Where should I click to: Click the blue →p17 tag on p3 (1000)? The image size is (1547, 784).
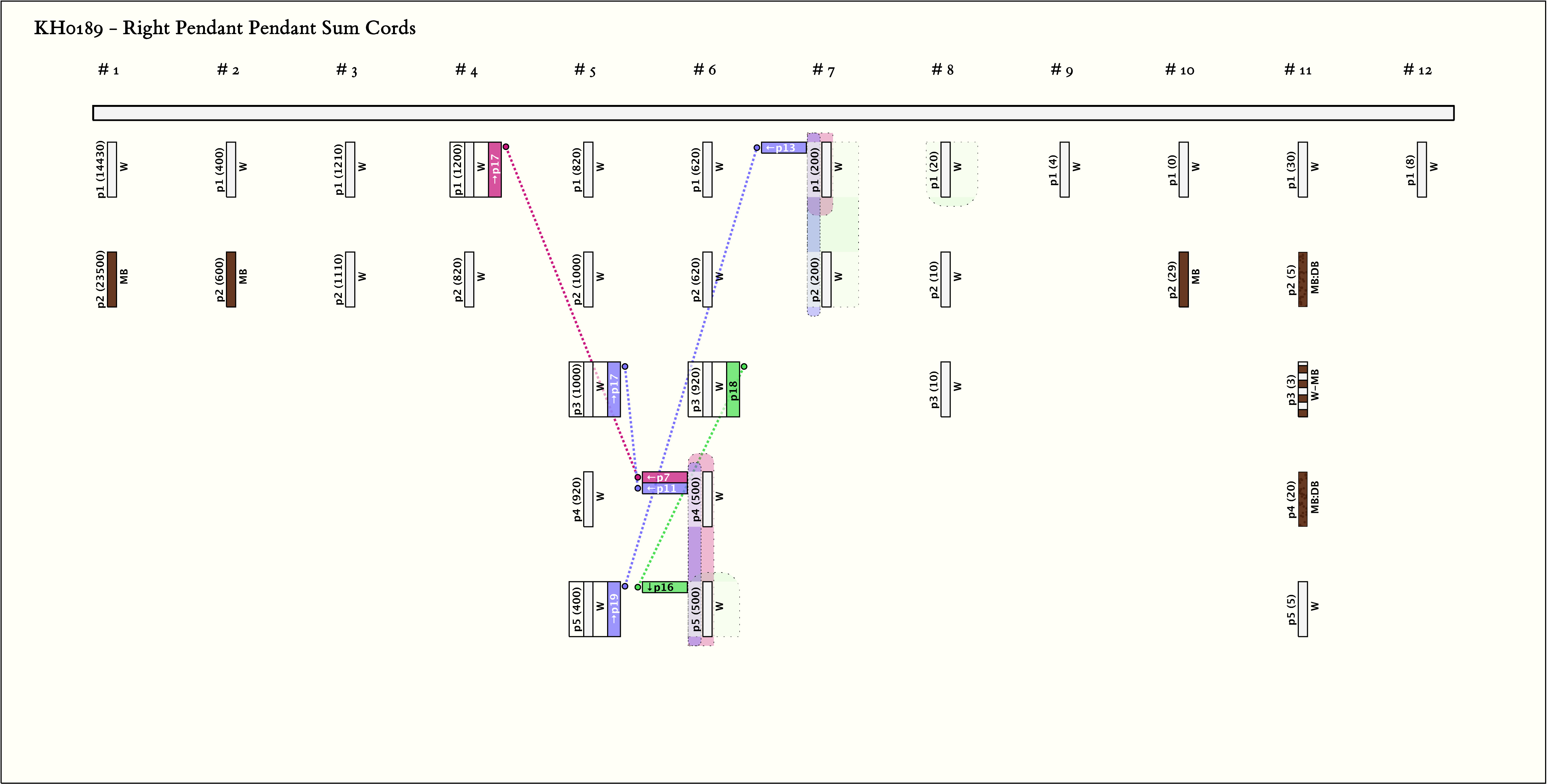tap(614, 389)
